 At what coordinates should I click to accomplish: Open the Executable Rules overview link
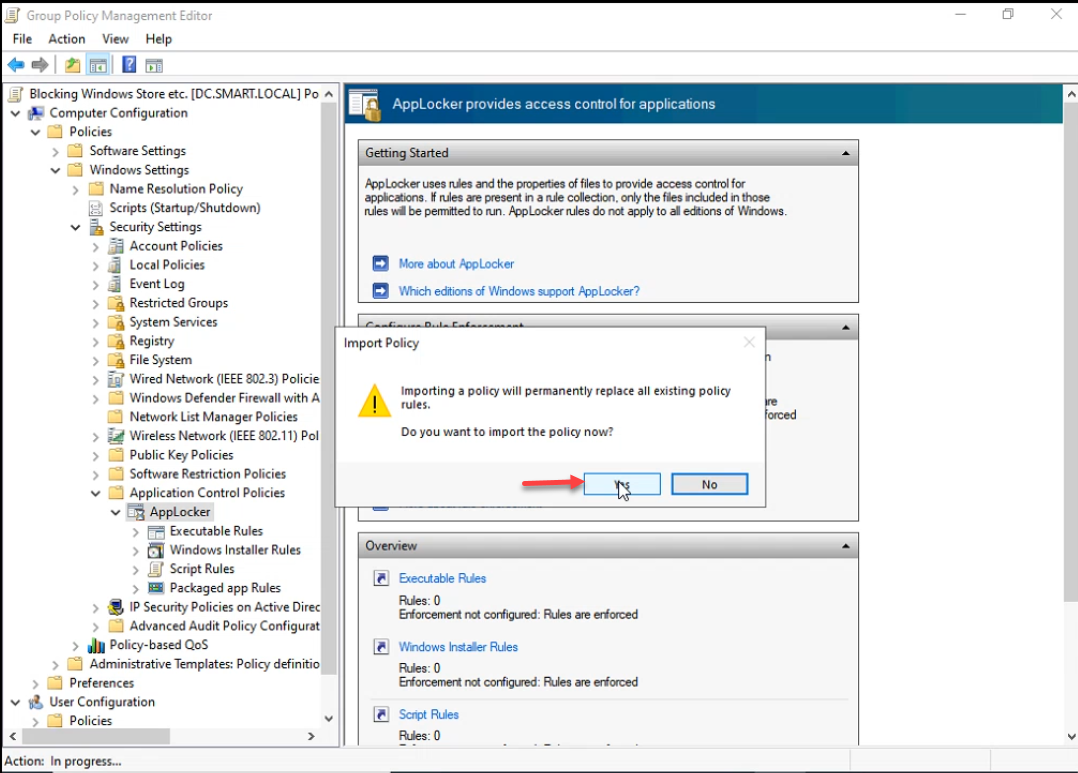pos(442,578)
